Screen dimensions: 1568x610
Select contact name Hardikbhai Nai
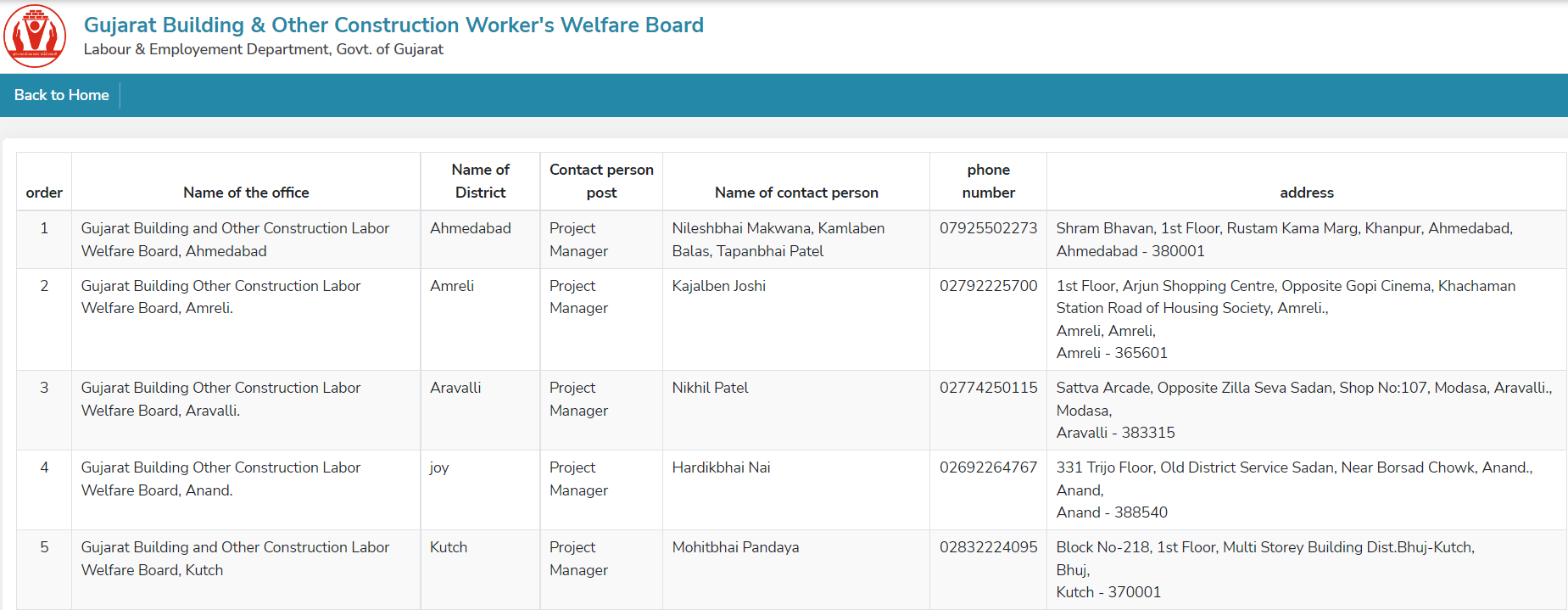[x=722, y=467]
